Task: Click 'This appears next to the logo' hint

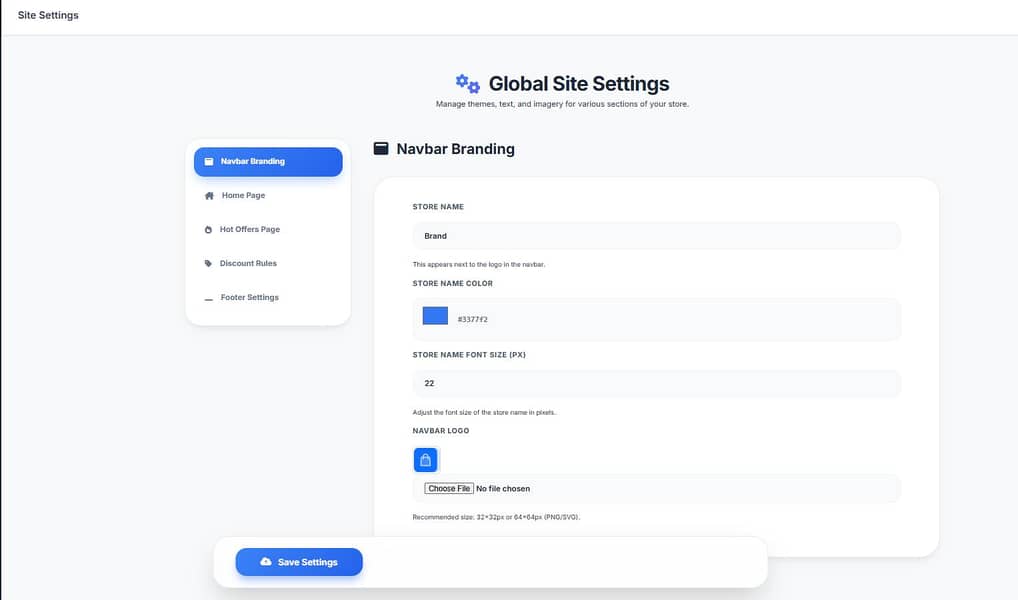Action: pyautogui.click(x=478, y=264)
